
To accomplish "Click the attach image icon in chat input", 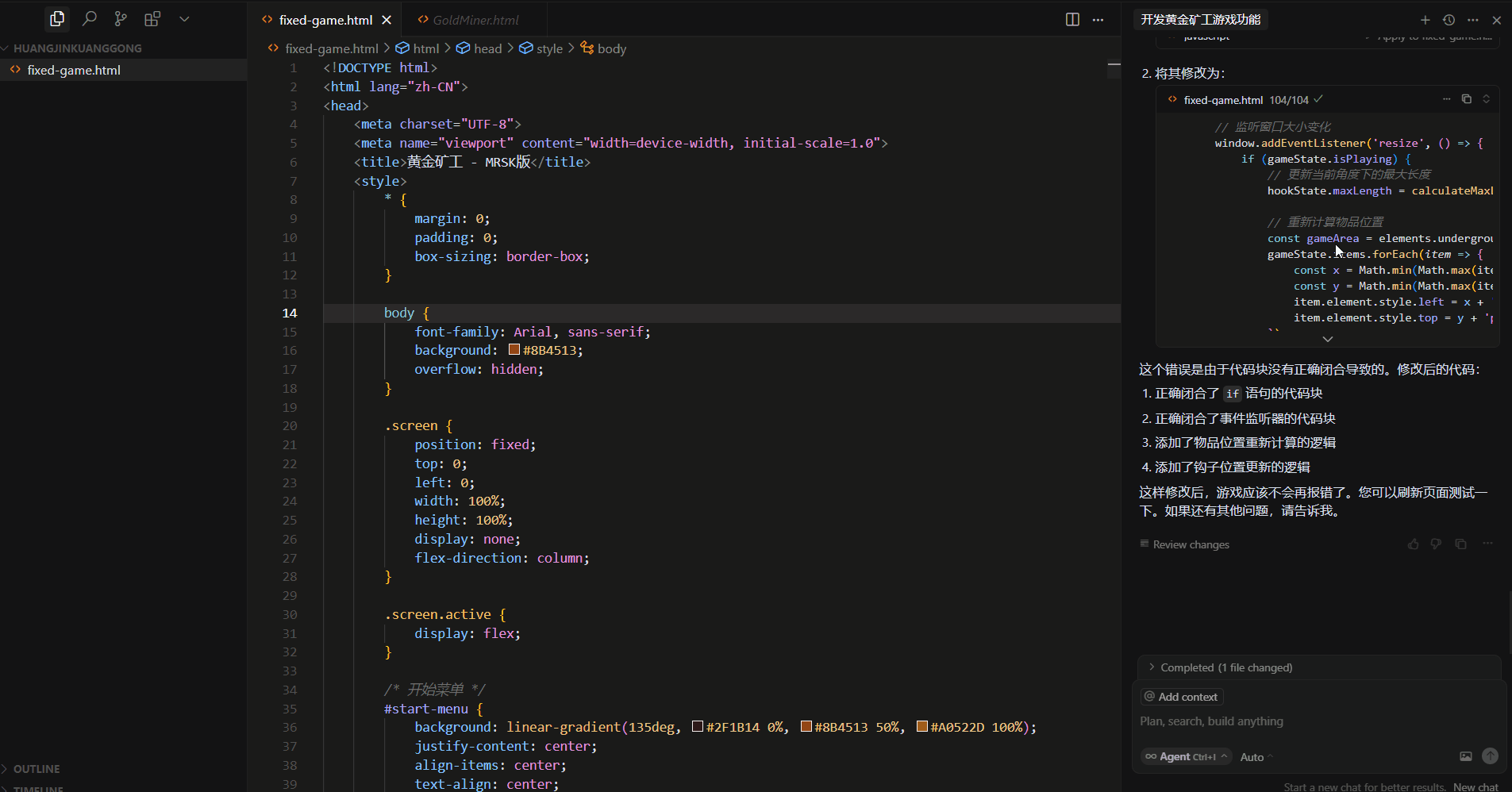I will (x=1465, y=756).
